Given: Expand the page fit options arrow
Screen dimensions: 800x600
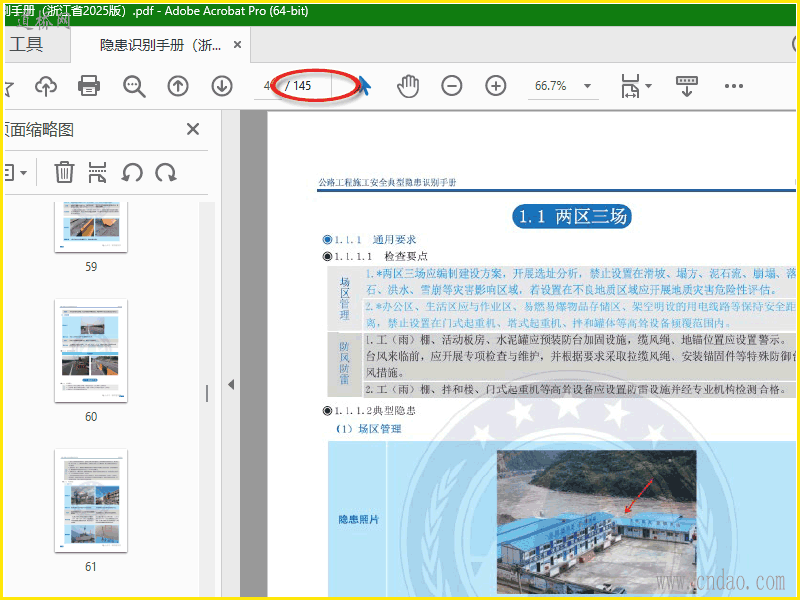Looking at the screenshot, I should (648, 86).
